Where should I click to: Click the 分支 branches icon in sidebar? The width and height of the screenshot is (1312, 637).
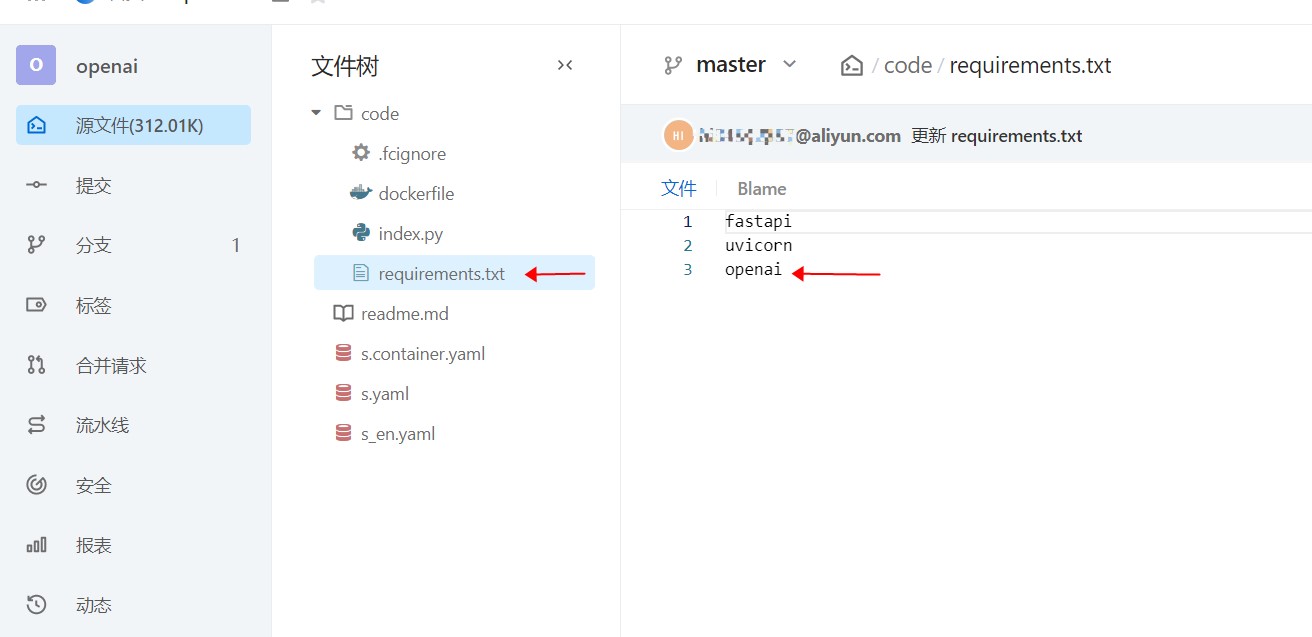click(36, 245)
